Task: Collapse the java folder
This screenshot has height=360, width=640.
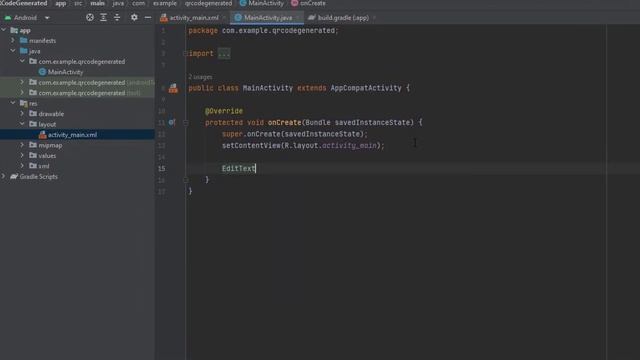Action: pyautogui.click(x=13, y=51)
